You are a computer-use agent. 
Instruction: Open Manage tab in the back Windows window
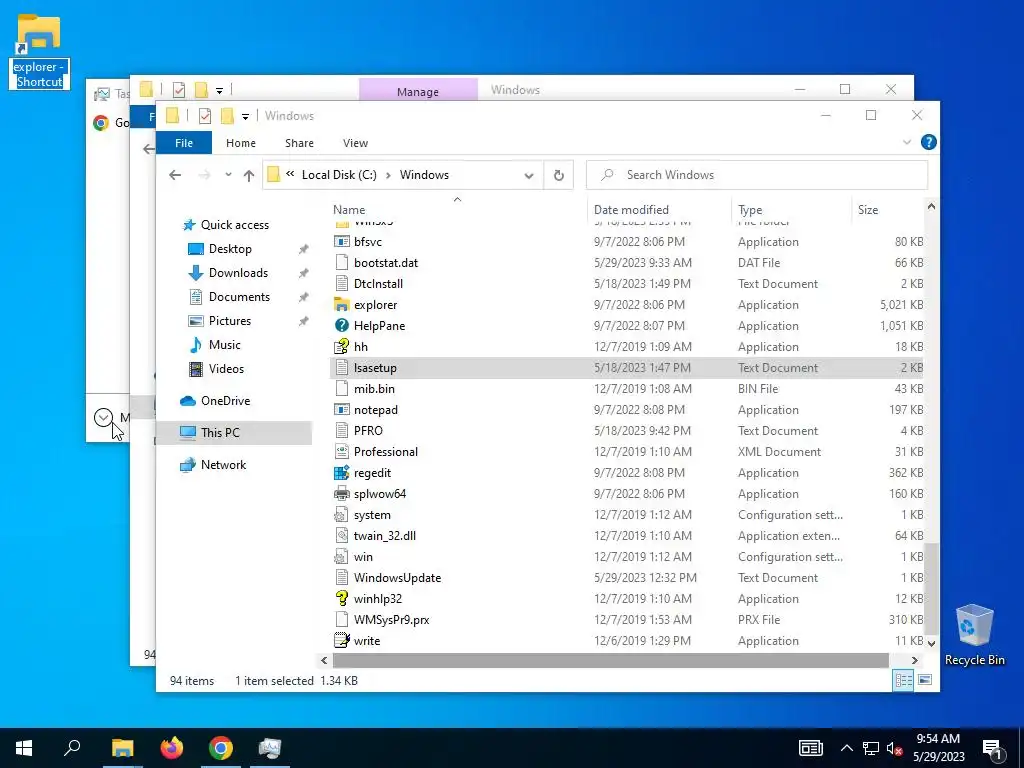[x=418, y=91]
